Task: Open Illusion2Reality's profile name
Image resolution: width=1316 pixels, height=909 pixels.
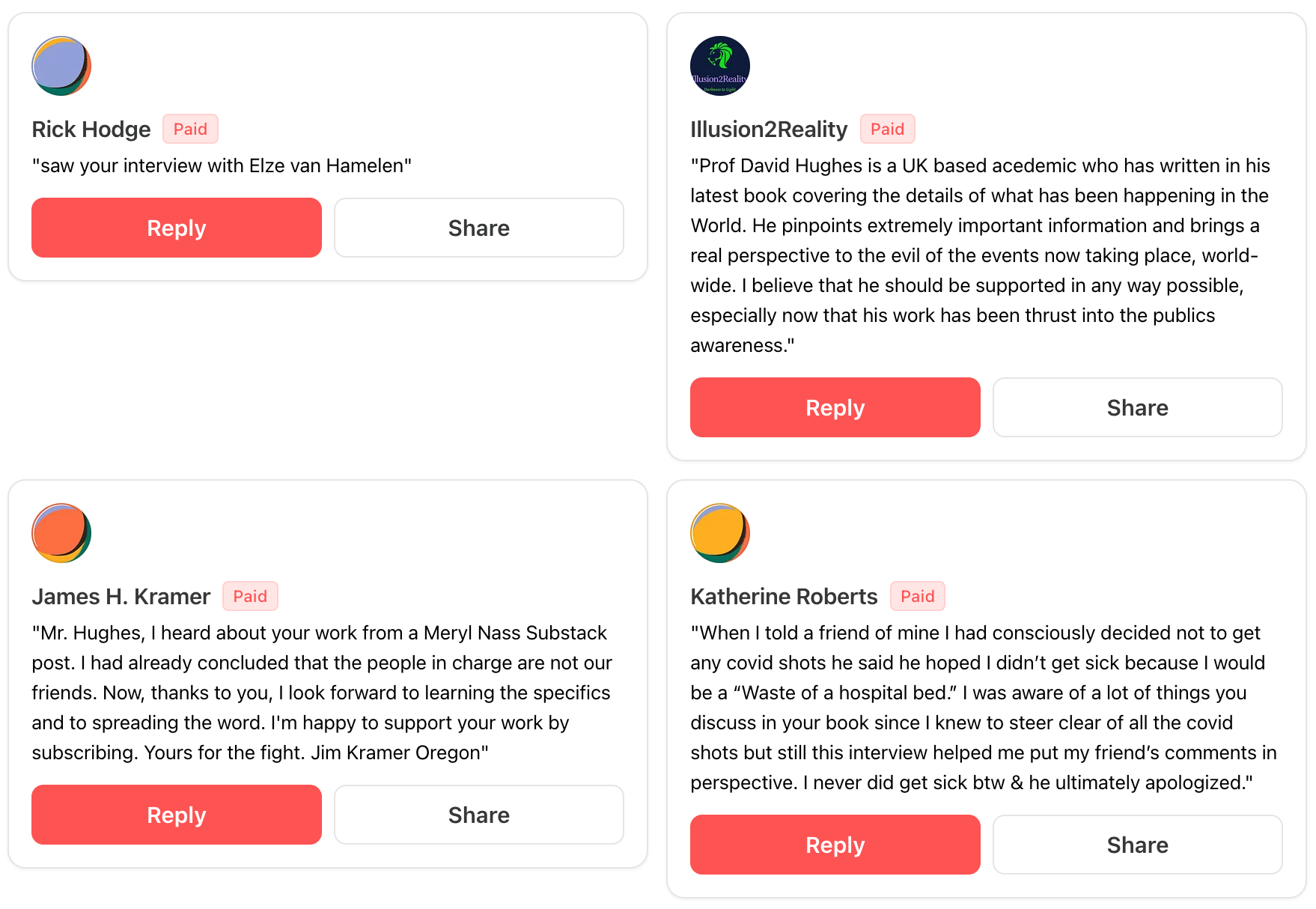Action: point(769,130)
